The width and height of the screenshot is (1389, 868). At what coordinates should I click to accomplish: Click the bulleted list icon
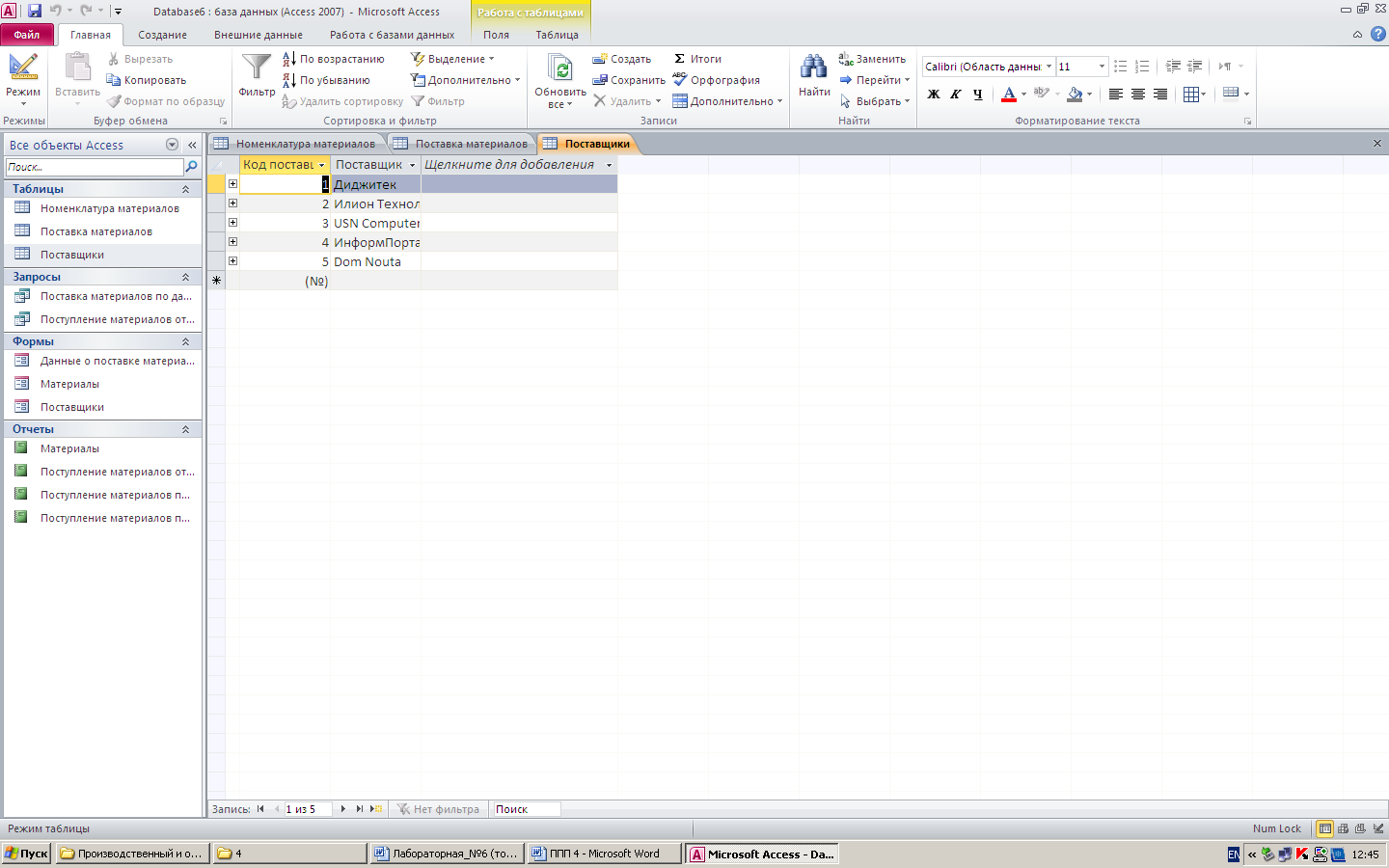click(1120, 67)
